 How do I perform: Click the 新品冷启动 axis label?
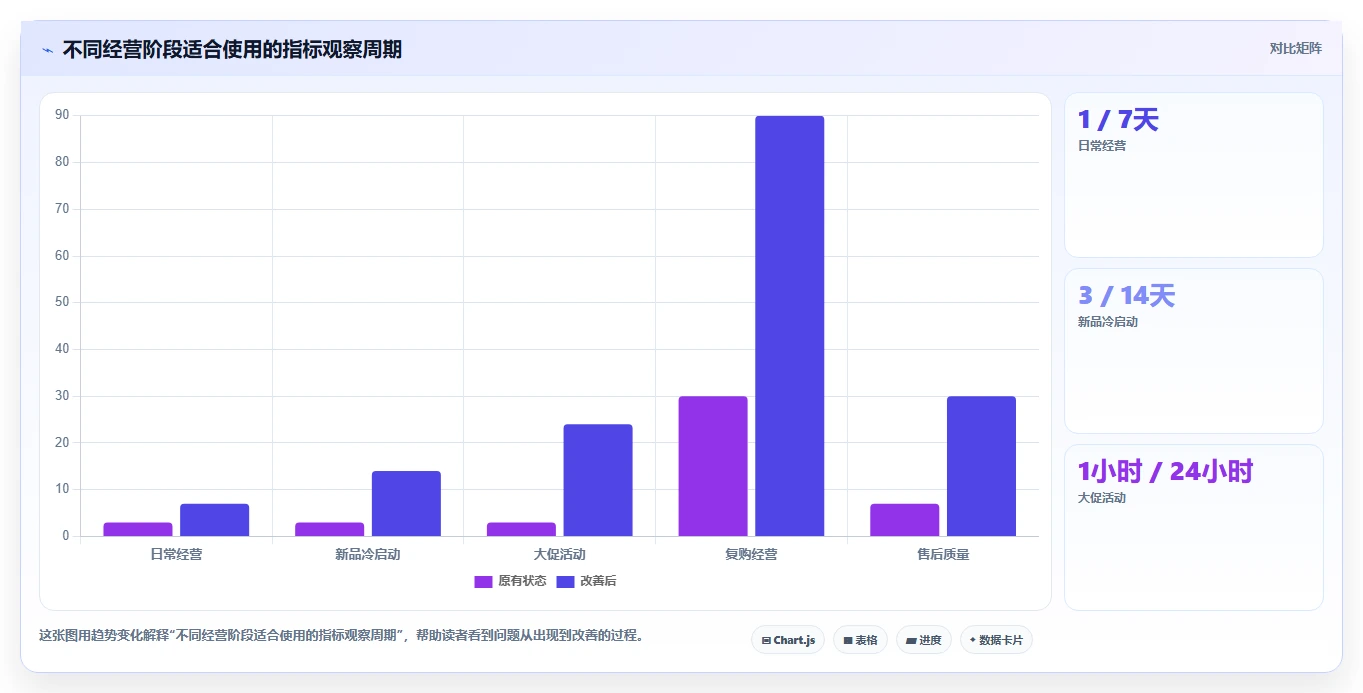coord(368,554)
